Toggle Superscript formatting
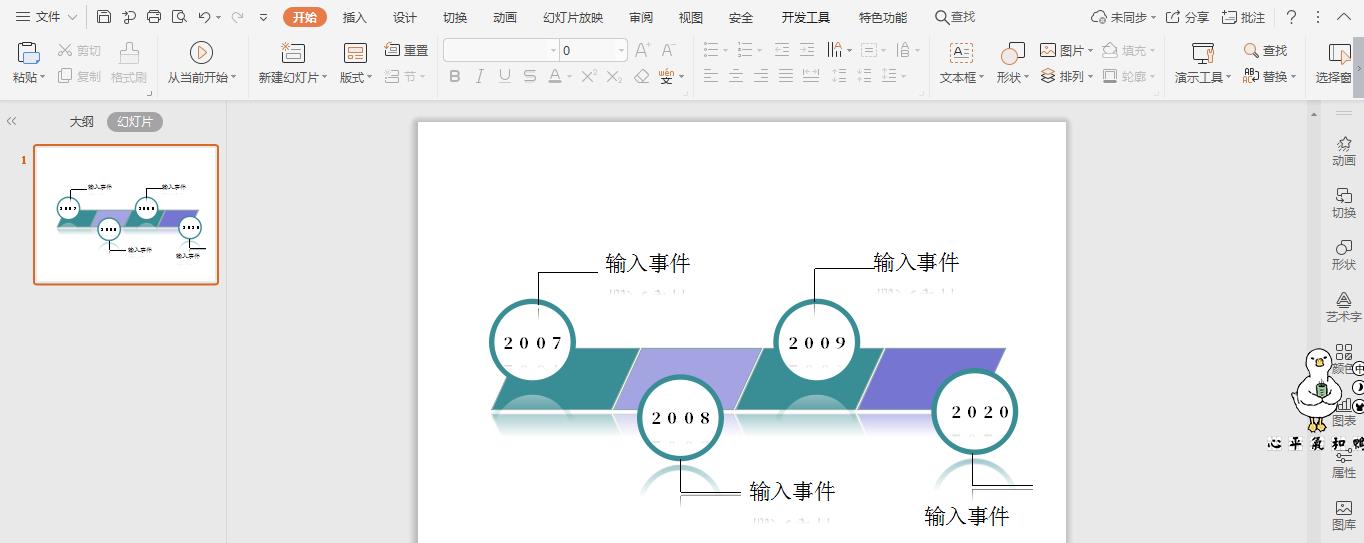The height and width of the screenshot is (543, 1364). tap(590, 76)
